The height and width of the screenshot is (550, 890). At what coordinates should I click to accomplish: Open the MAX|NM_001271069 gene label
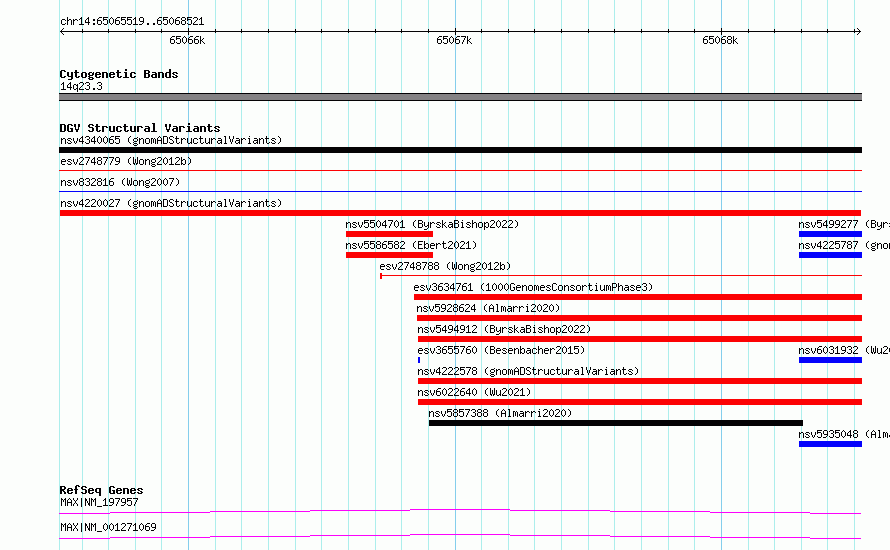[108, 527]
